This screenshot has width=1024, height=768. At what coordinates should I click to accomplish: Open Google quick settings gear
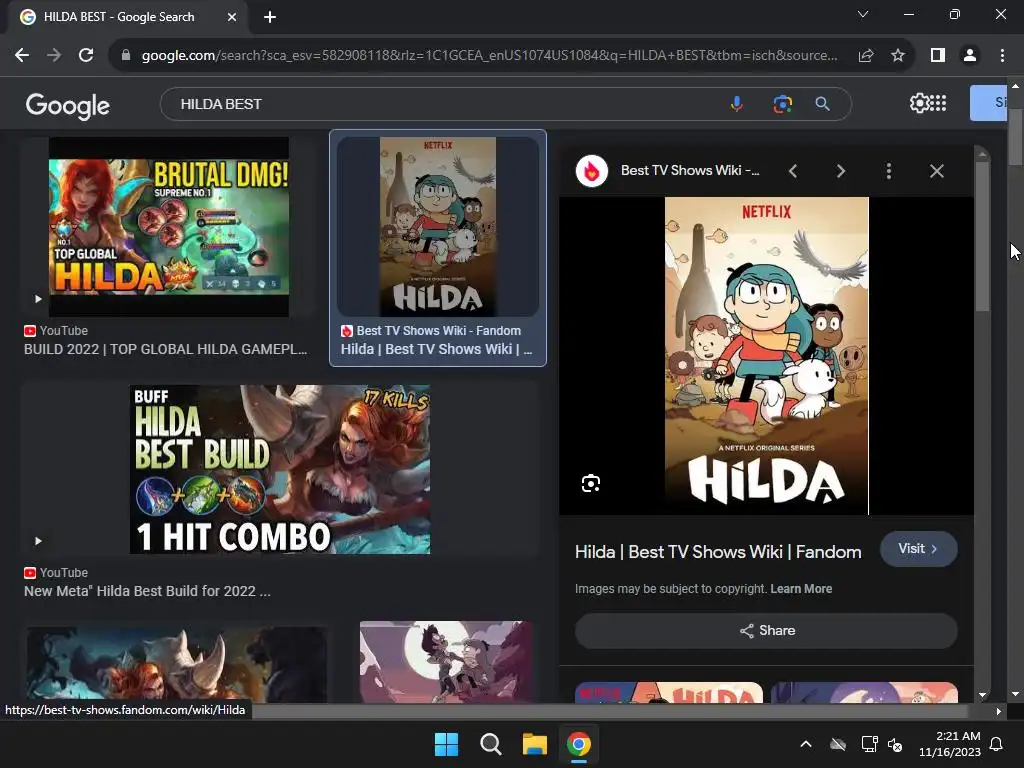pos(919,103)
